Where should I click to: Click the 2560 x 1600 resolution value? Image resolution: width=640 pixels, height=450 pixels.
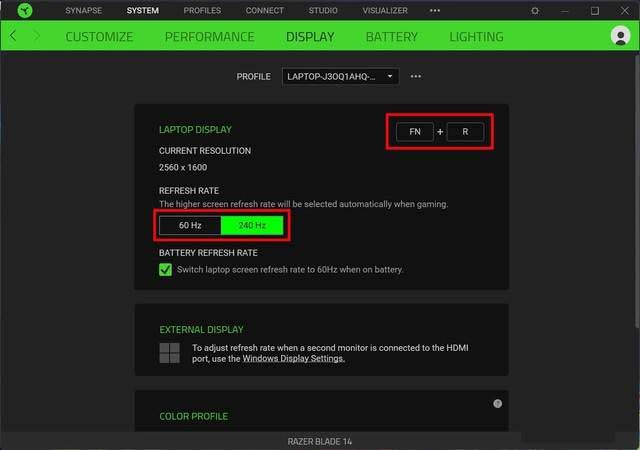click(x=183, y=167)
